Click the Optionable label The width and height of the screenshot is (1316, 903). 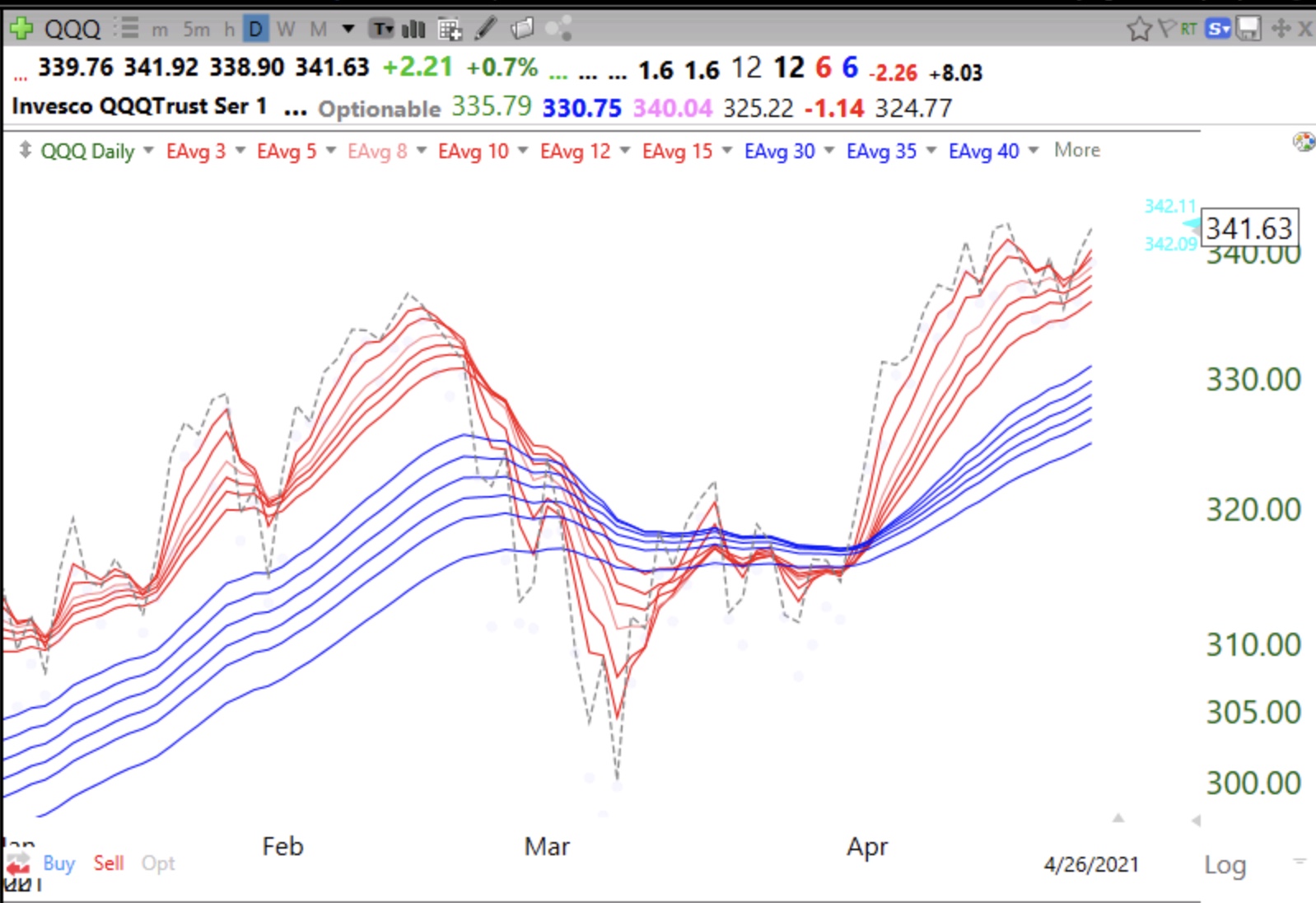pos(380,109)
